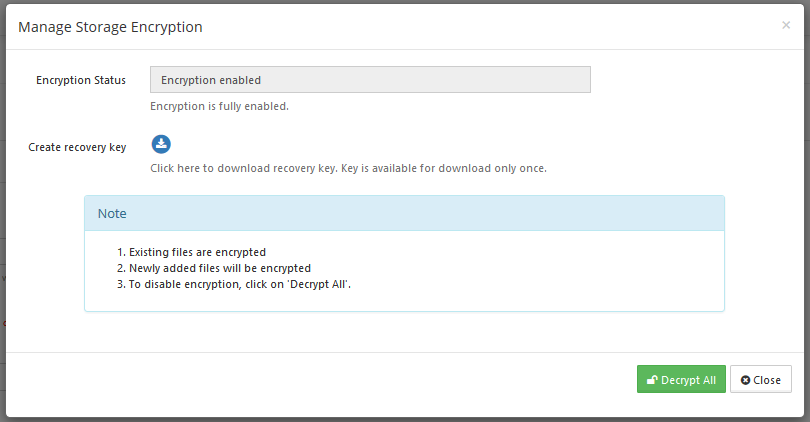Image resolution: width=810 pixels, height=422 pixels.
Task: Click the 'Click here to download recovery key' text
Action: [243, 168]
